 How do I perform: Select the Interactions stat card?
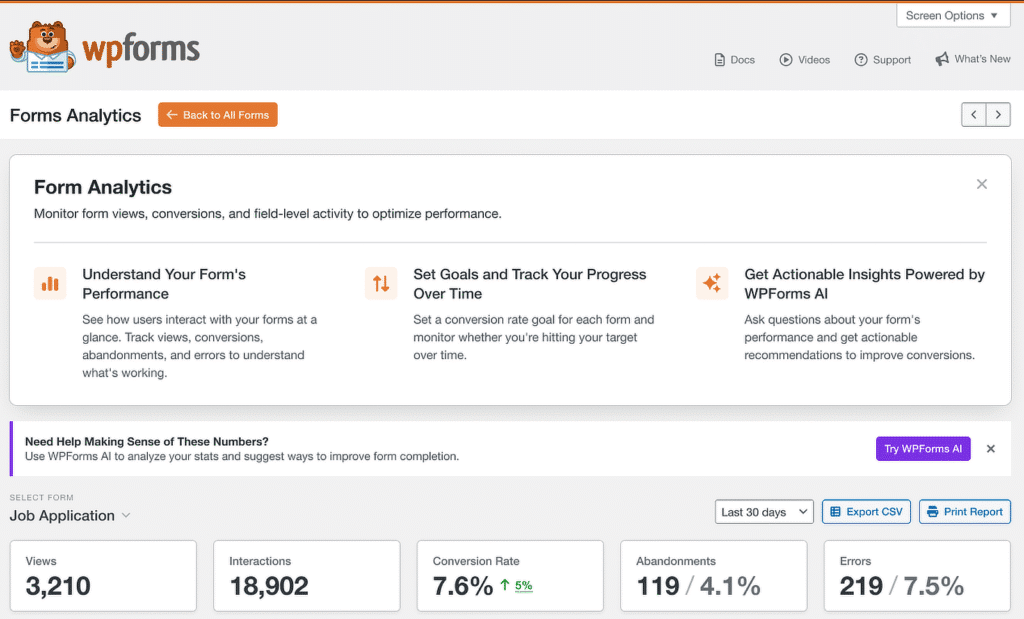point(307,576)
